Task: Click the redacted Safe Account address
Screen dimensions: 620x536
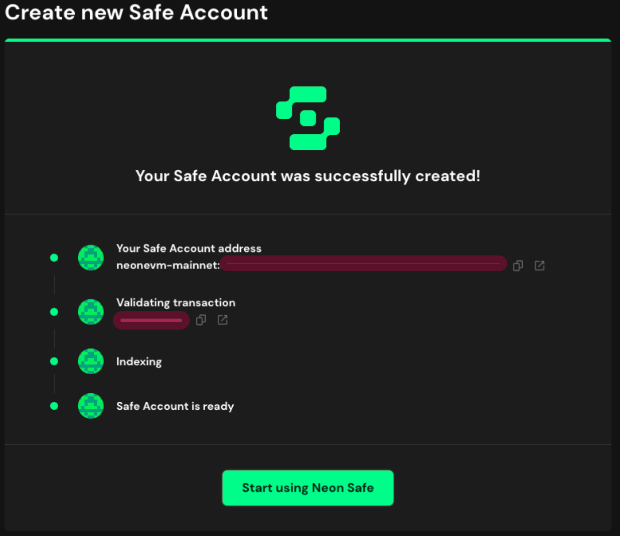Action: pos(363,263)
